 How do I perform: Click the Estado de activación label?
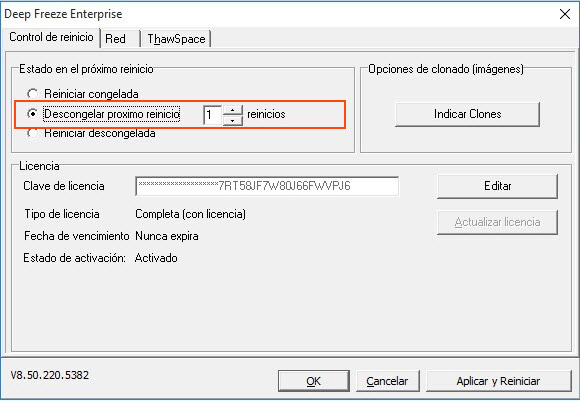point(74,258)
